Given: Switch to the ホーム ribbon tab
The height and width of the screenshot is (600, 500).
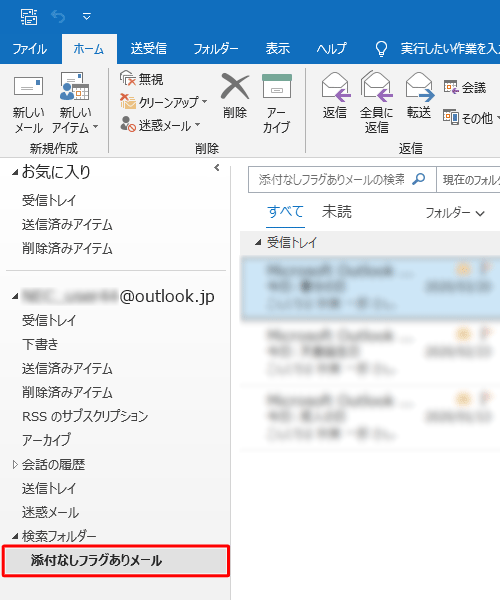Looking at the screenshot, I should (89, 49).
